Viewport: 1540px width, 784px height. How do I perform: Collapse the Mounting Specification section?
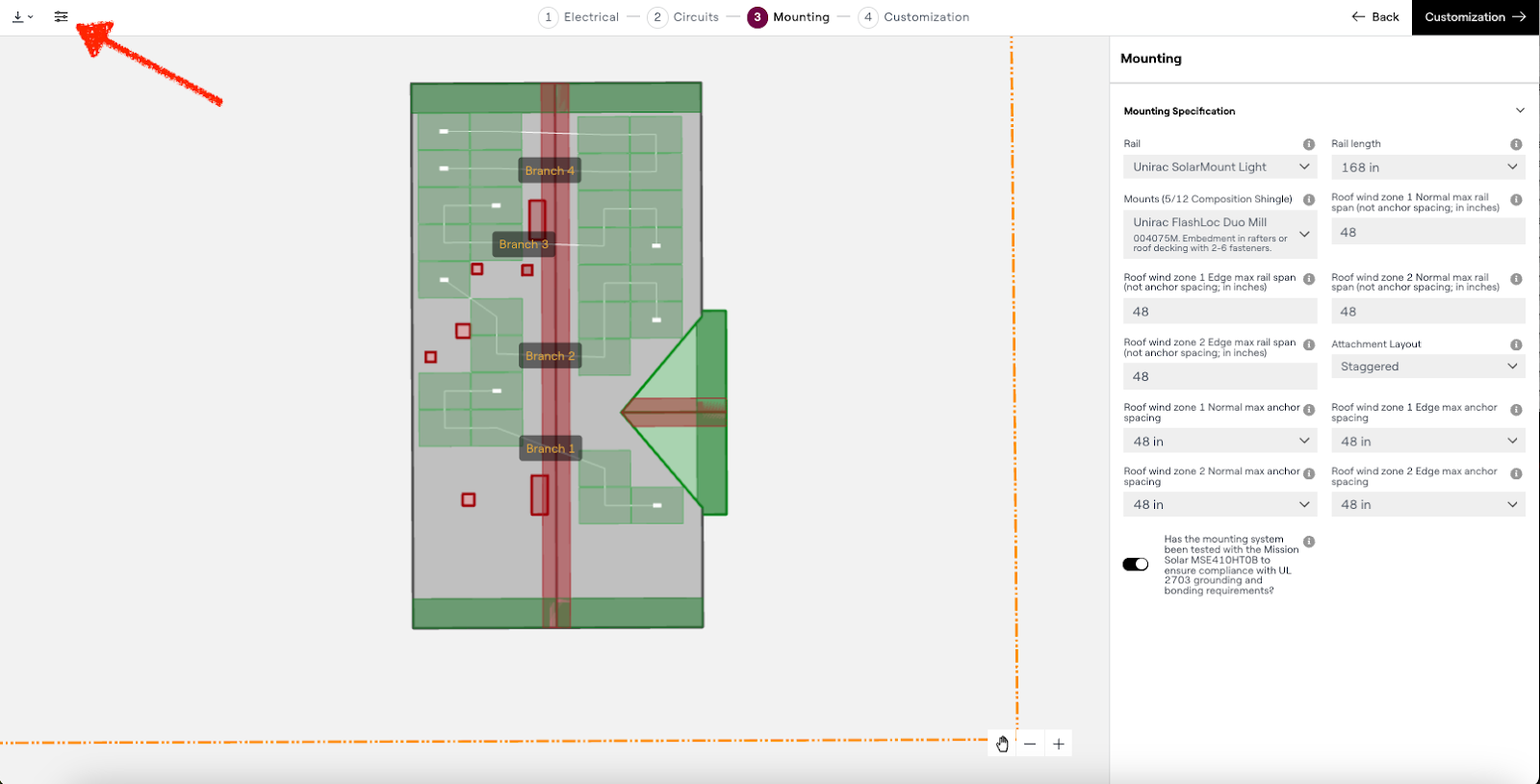coord(1520,111)
